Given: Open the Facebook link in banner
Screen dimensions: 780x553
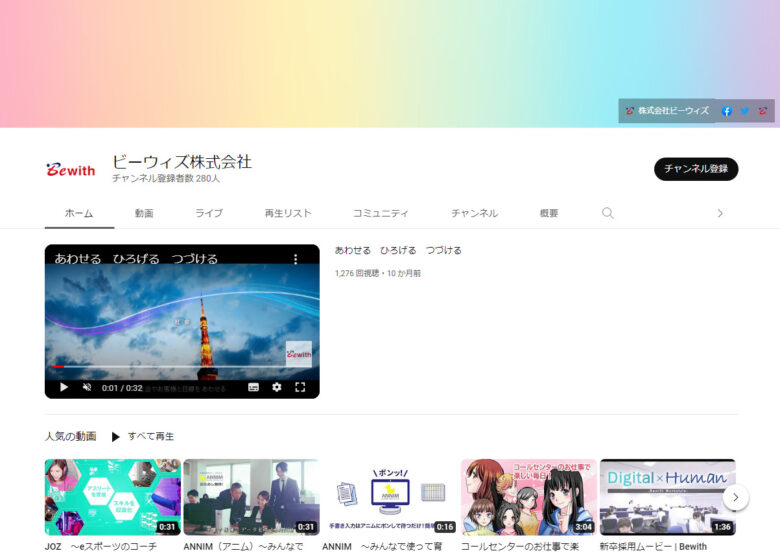Looking at the screenshot, I should click(727, 111).
